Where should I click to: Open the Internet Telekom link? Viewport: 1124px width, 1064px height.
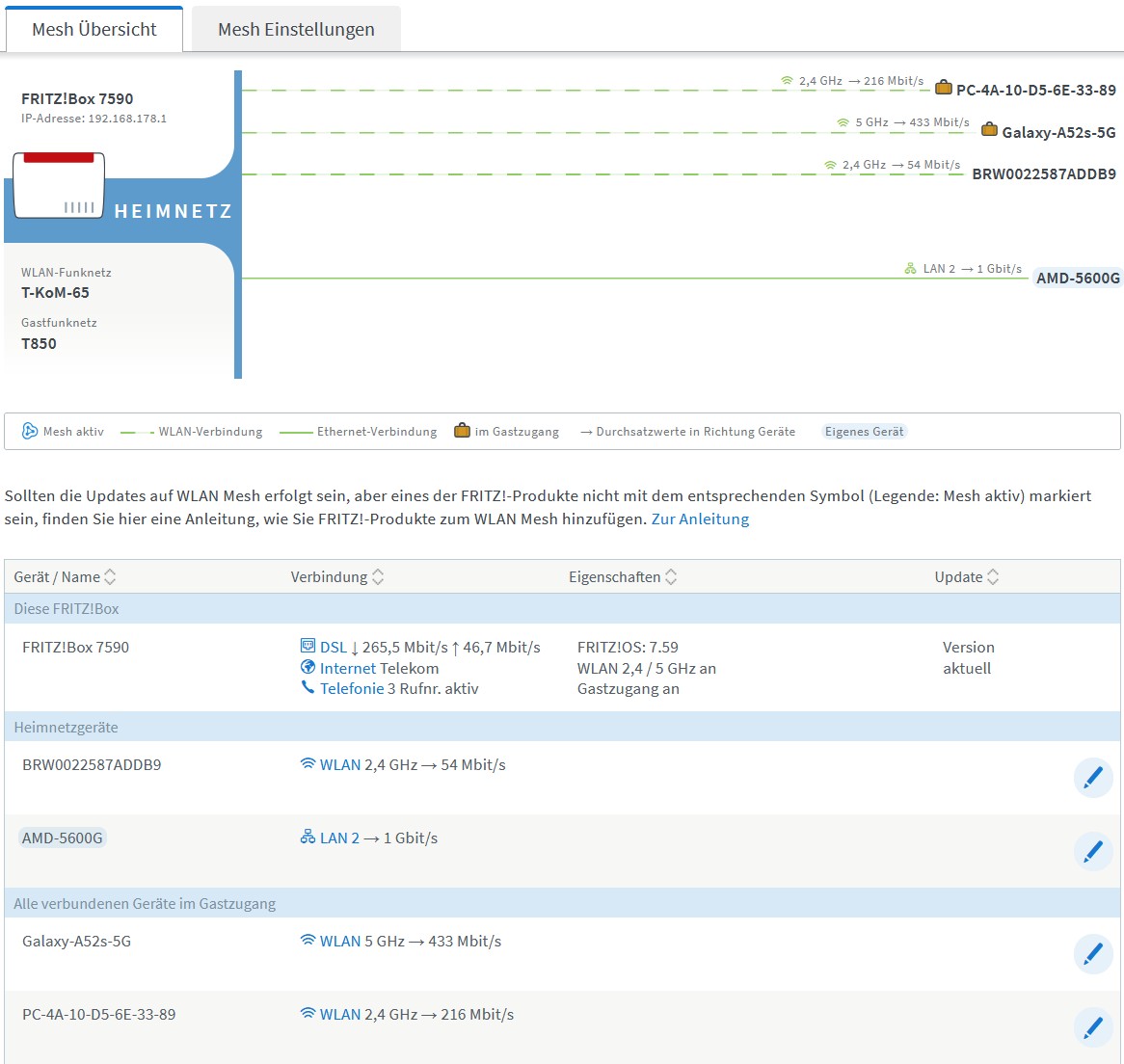pos(348,668)
